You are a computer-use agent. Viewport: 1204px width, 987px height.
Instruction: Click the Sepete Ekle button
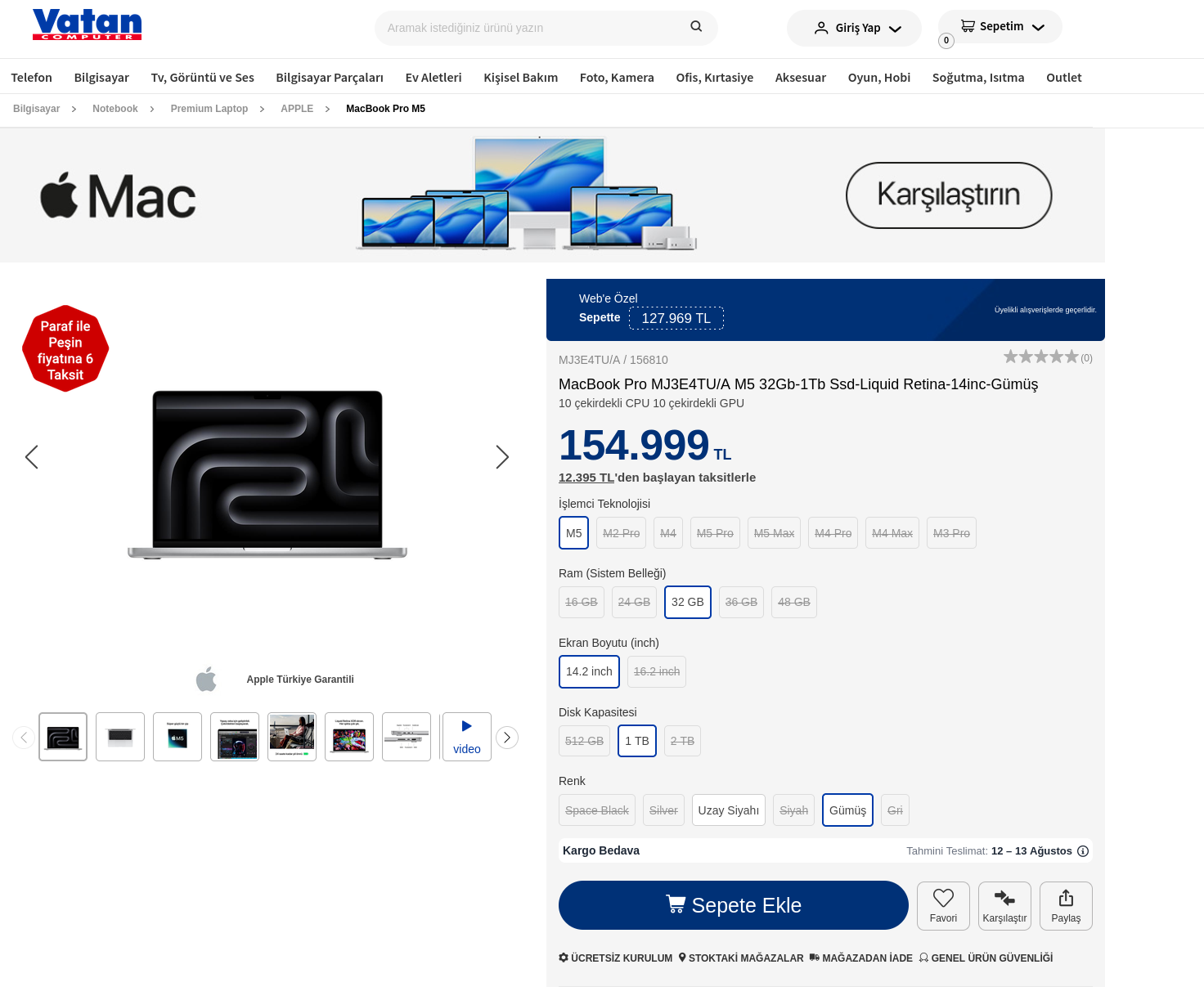pyautogui.click(x=734, y=905)
